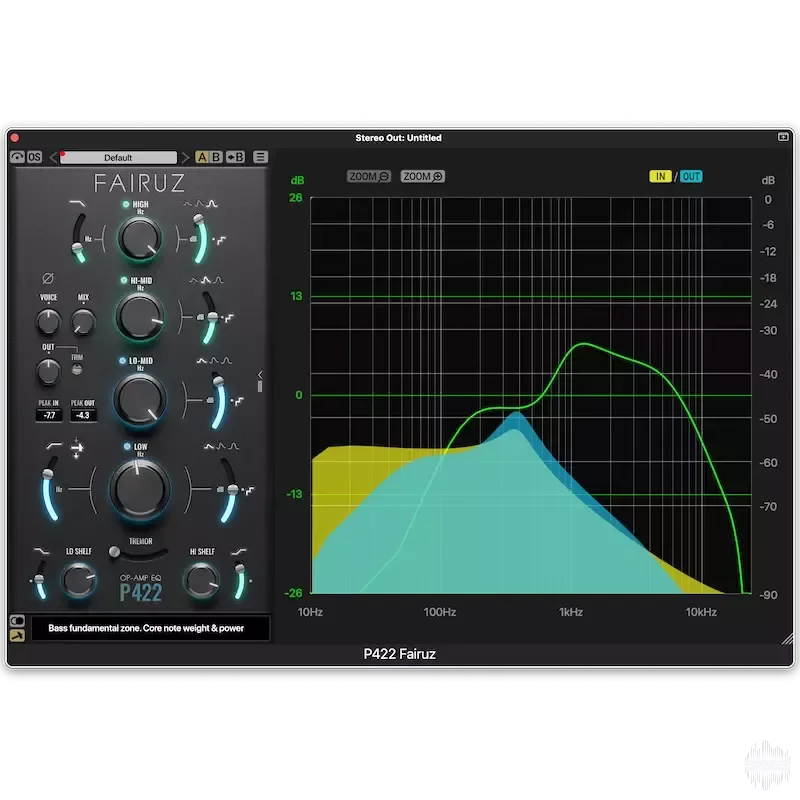Click the HIGH frequency knob
The image size is (800, 800).
139,239
